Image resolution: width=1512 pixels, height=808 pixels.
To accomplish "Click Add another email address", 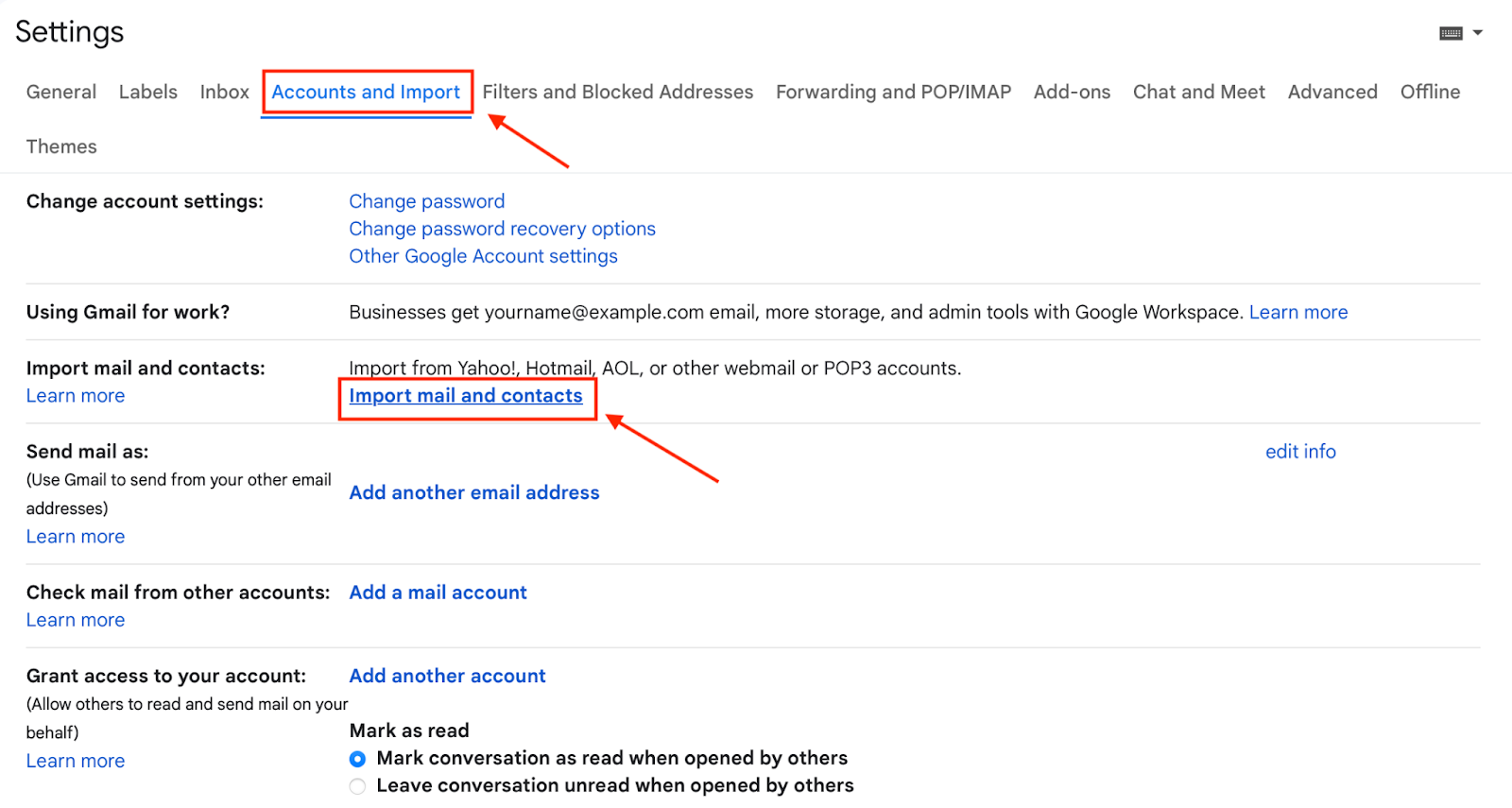I will point(473,492).
